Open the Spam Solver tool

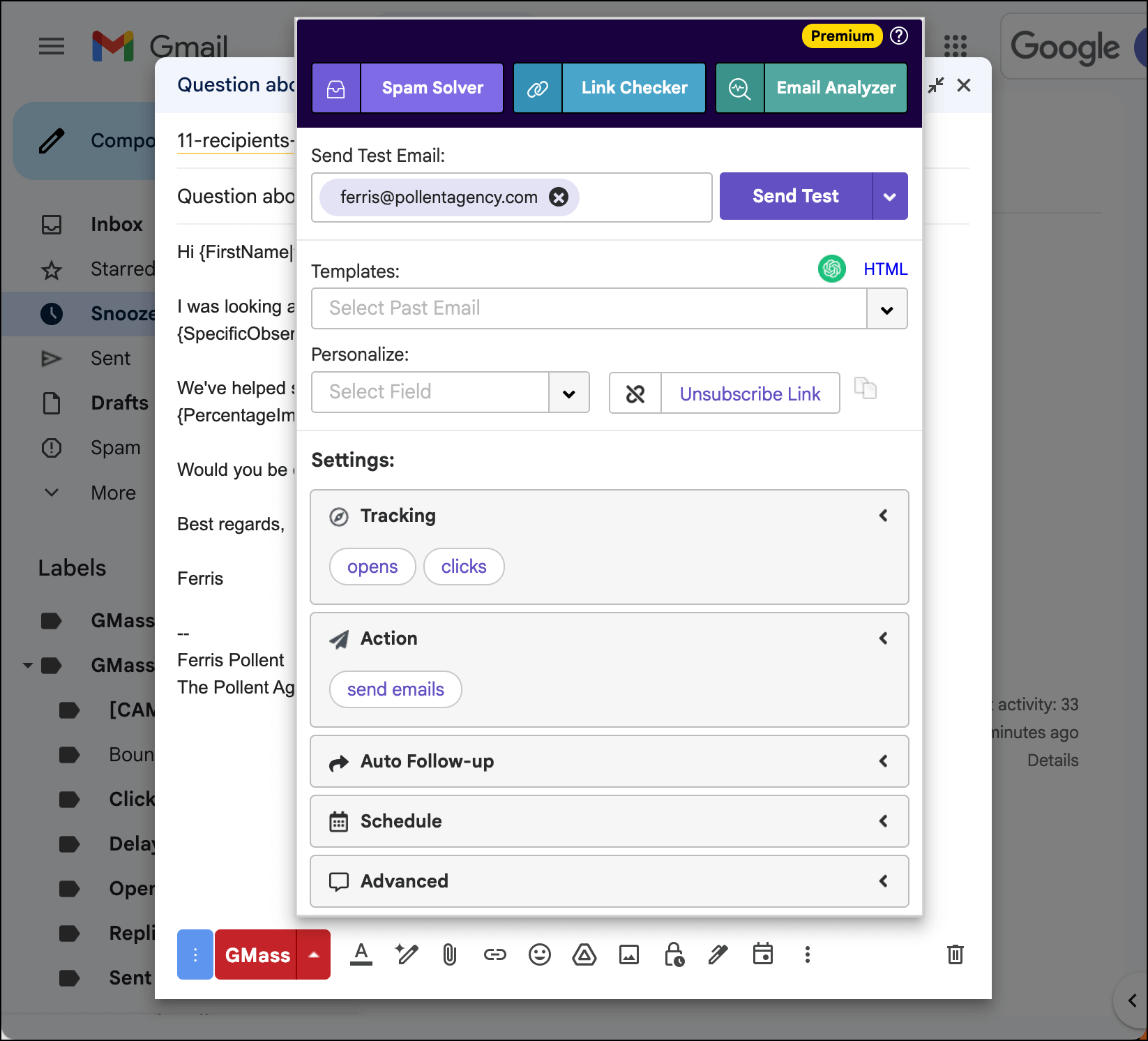click(432, 88)
